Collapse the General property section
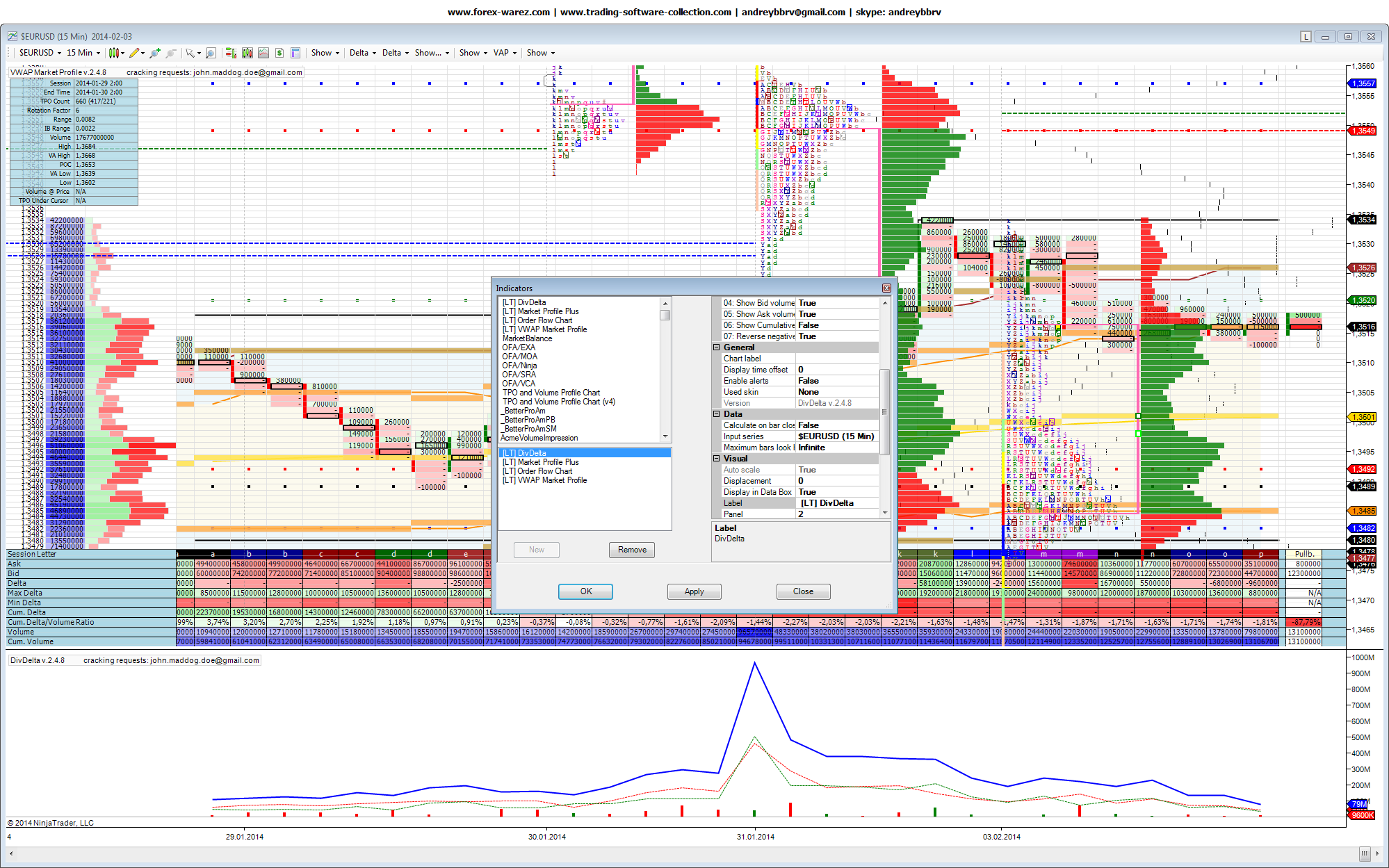The image size is (1389, 868). click(x=717, y=347)
